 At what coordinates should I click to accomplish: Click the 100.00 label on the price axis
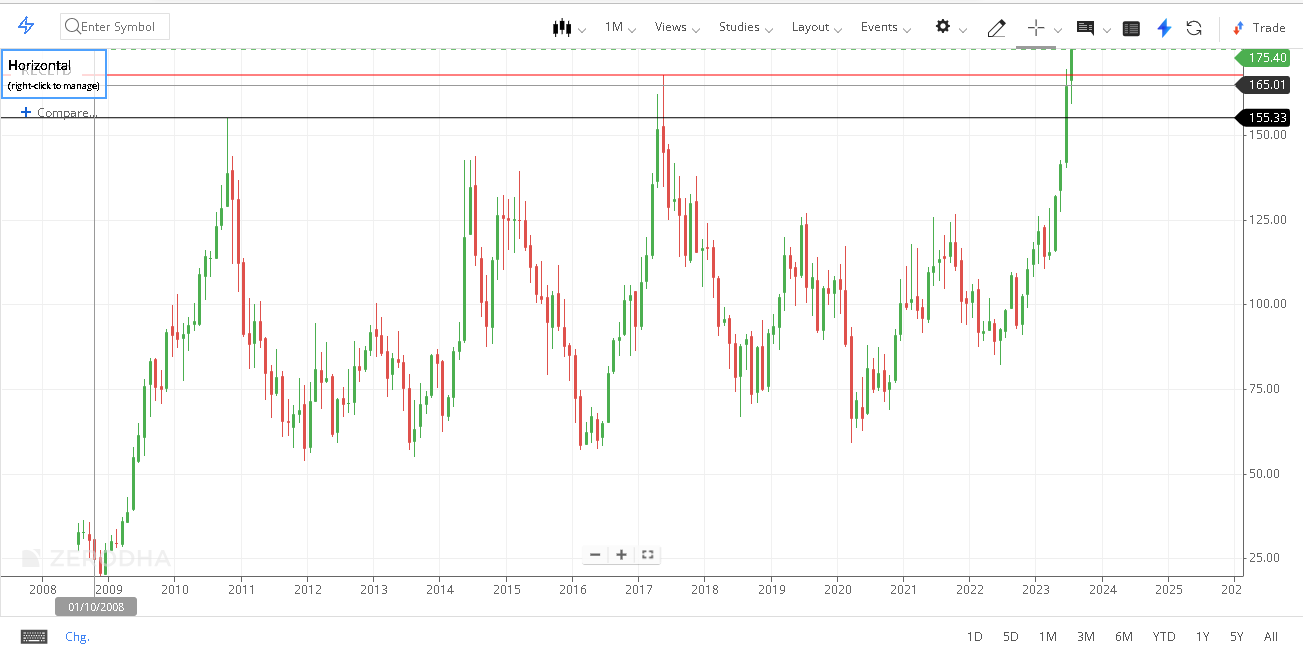tap(1266, 304)
